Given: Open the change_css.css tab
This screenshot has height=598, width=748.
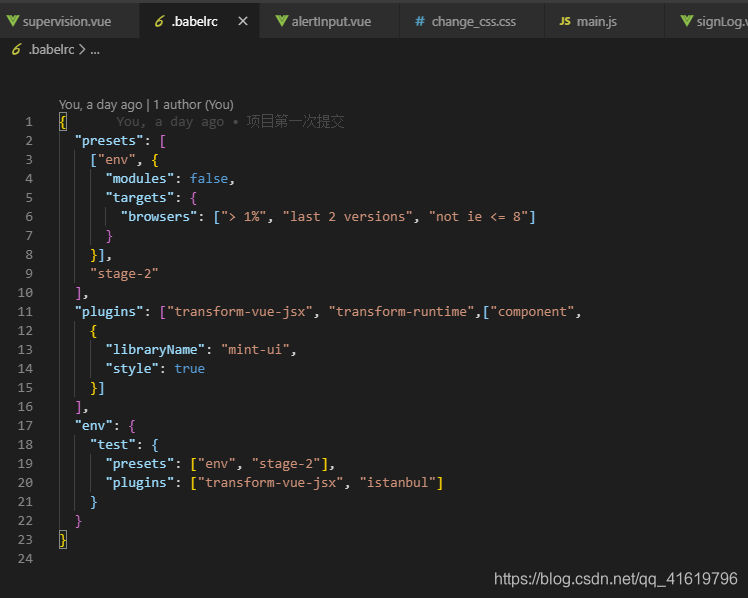Looking at the screenshot, I should [473, 21].
